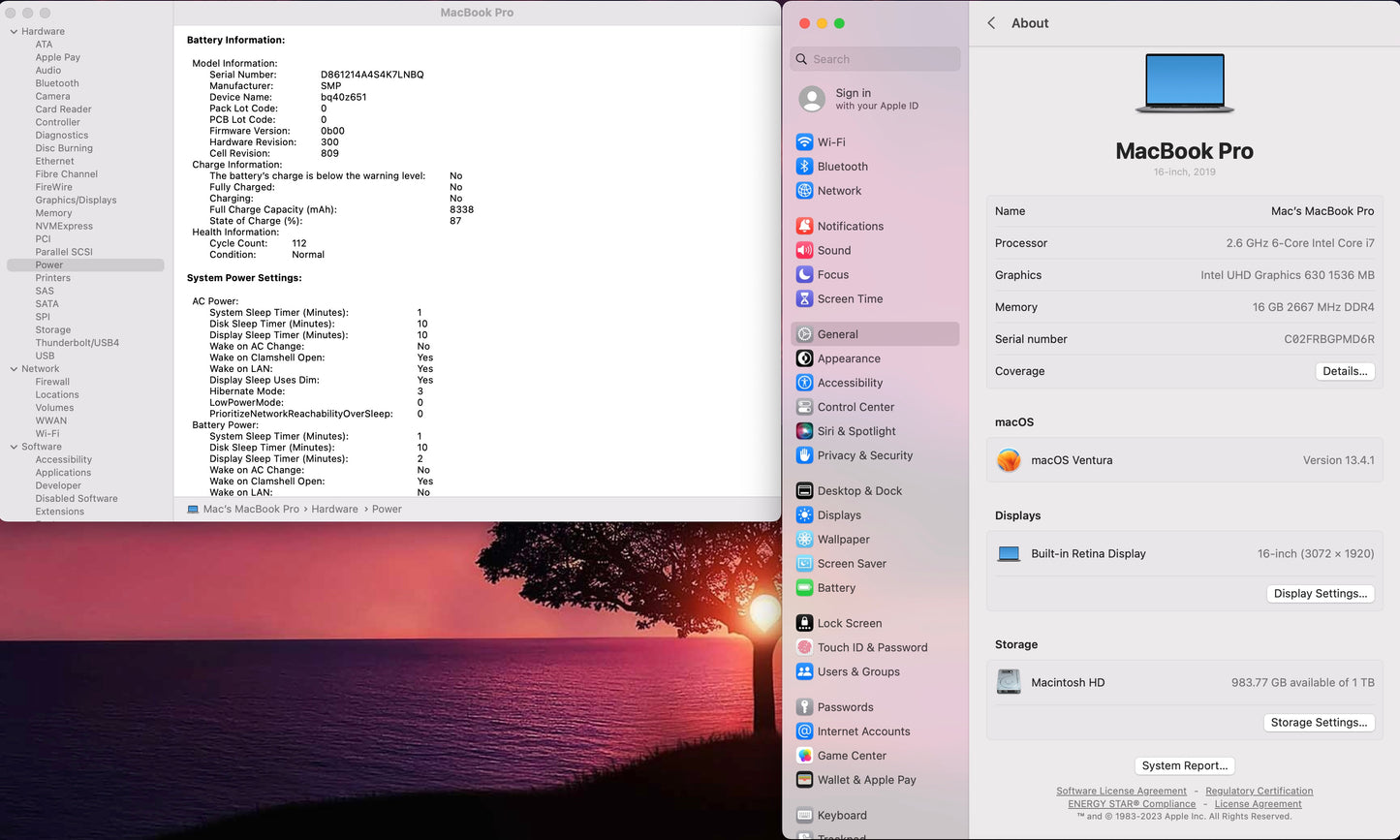This screenshot has width=1400, height=840.
Task: Select the Macintosh HD storage row
Action: (x=1185, y=682)
